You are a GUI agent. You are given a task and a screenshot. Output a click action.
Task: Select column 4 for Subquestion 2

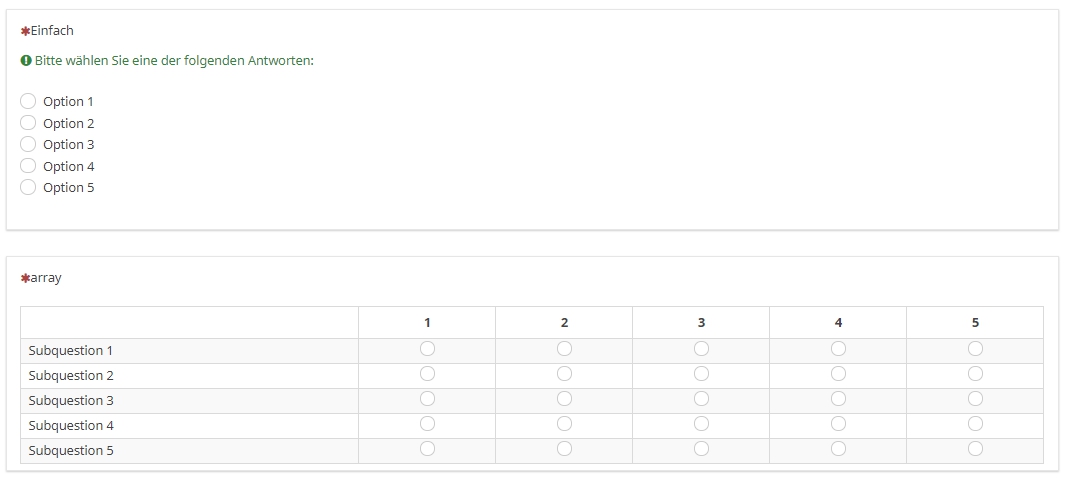click(x=838, y=374)
